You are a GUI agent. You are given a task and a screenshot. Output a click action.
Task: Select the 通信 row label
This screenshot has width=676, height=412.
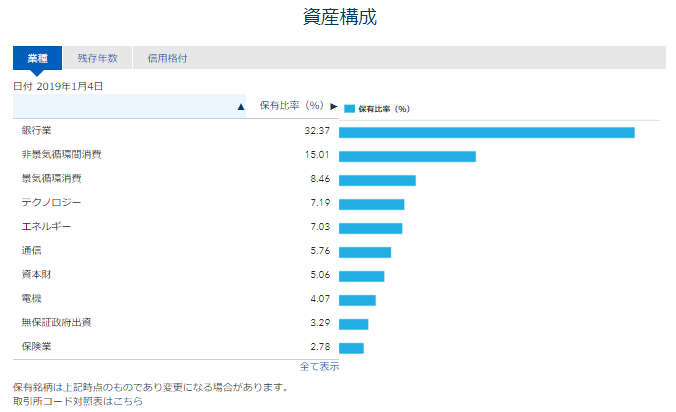(x=31, y=250)
